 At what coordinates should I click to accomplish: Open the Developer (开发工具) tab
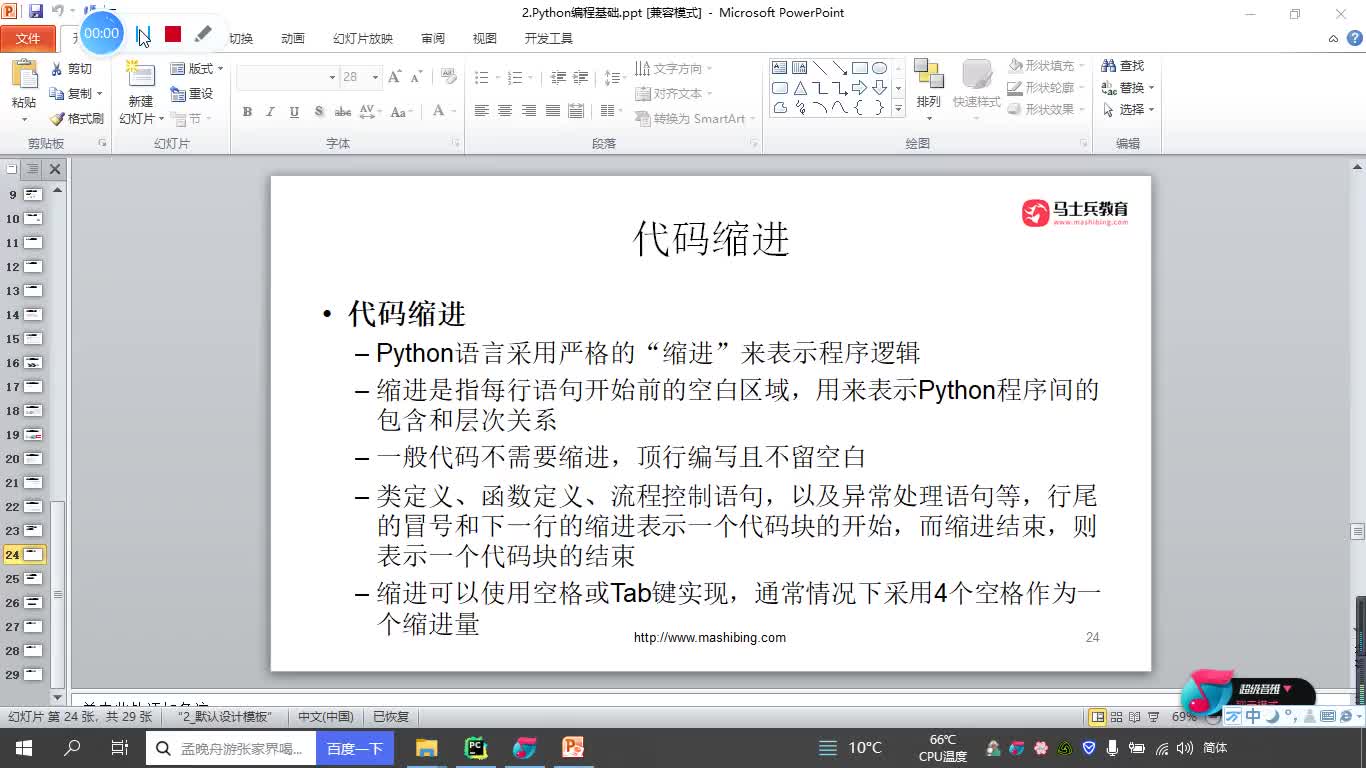(x=549, y=39)
